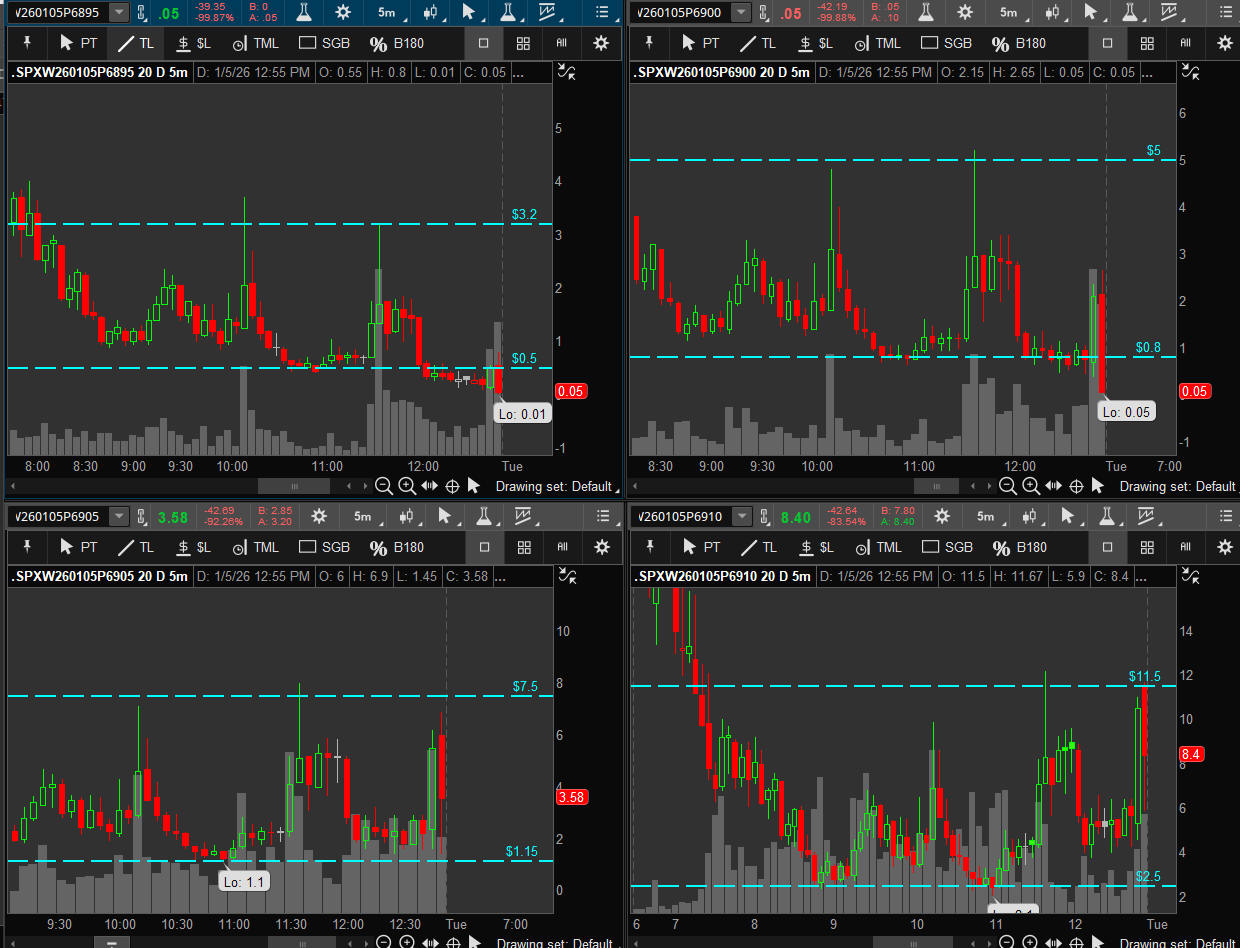Image resolution: width=1240 pixels, height=948 pixels.
Task: Switch to single-chart view in P6905 toolbar
Action: [x=485, y=547]
